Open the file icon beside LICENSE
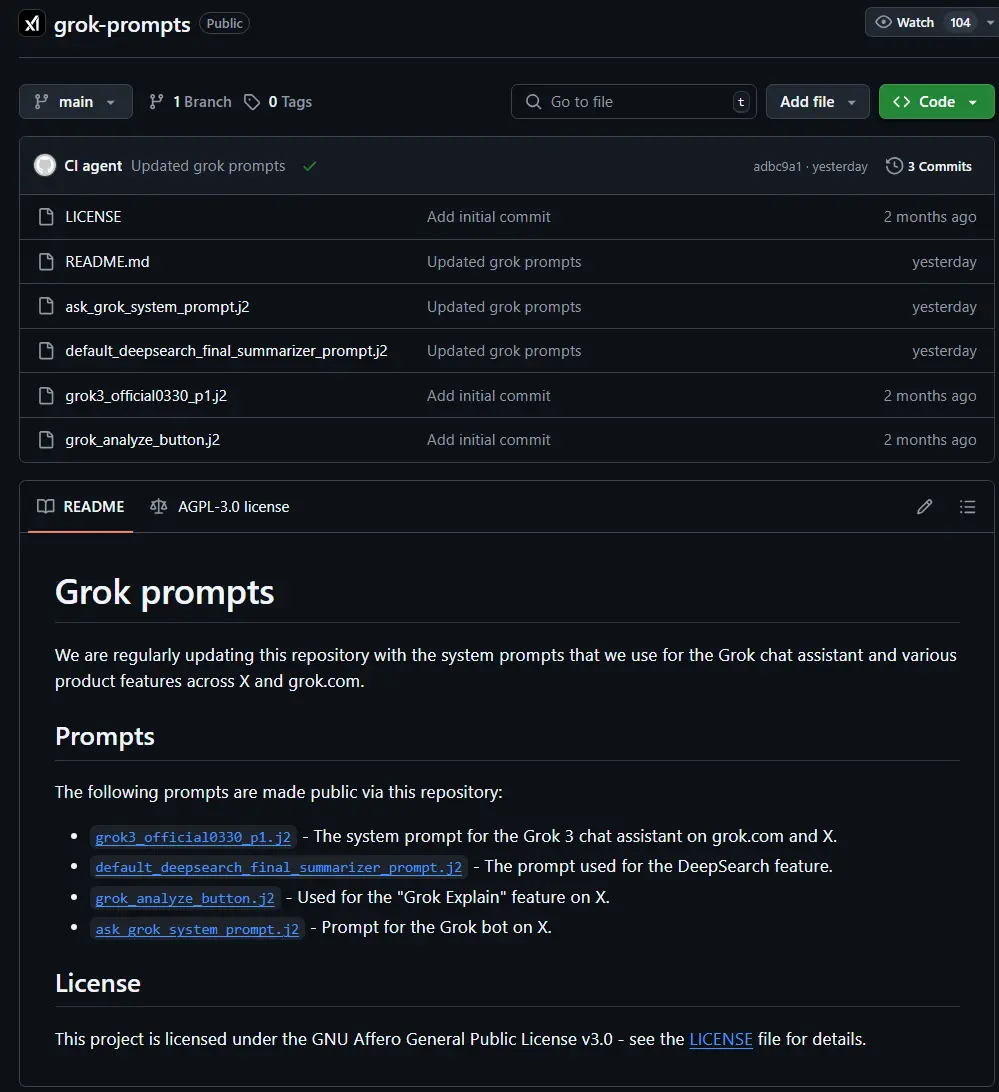Image resolution: width=999 pixels, height=1092 pixels. tap(46, 216)
